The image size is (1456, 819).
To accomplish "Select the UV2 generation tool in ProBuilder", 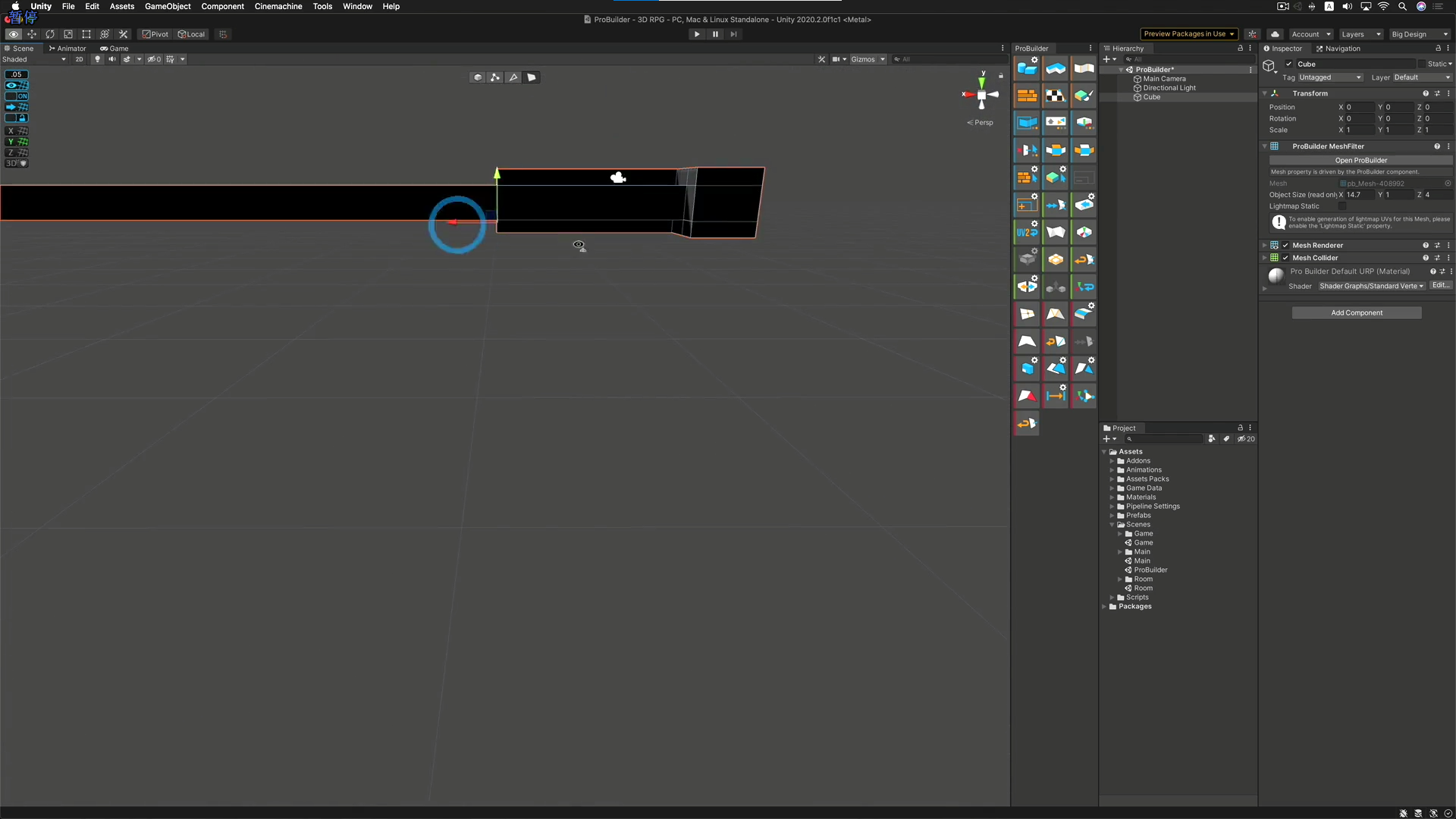I will pos(1027,231).
